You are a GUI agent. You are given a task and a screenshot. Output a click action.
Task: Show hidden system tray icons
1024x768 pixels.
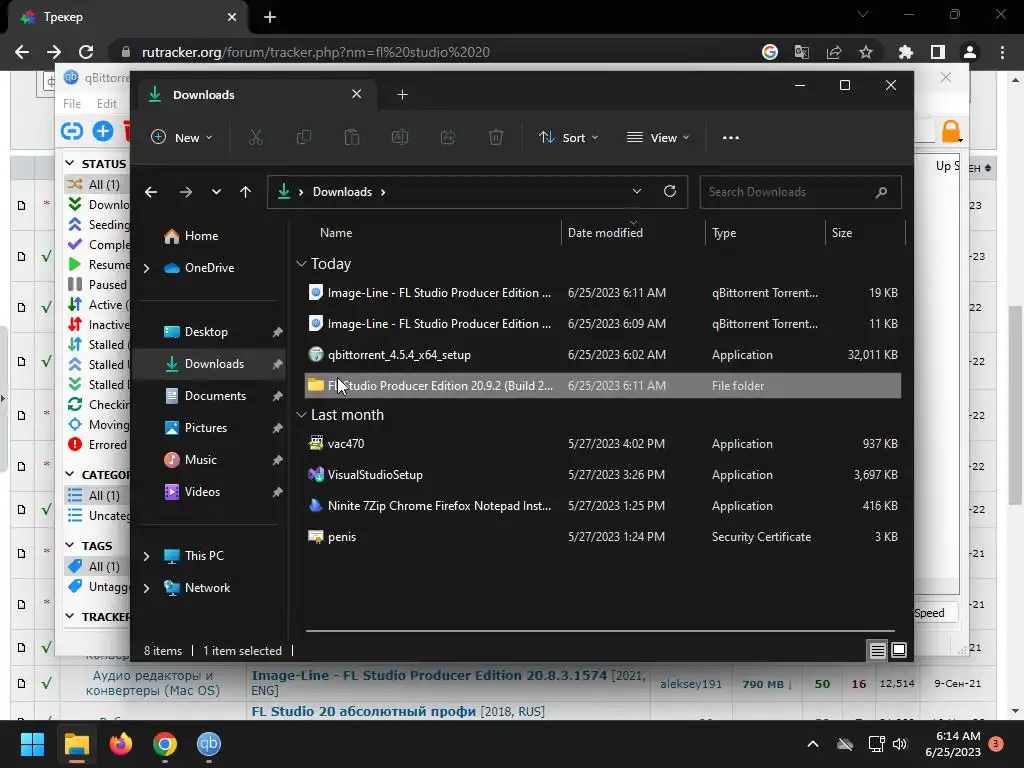pyautogui.click(x=813, y=744)
